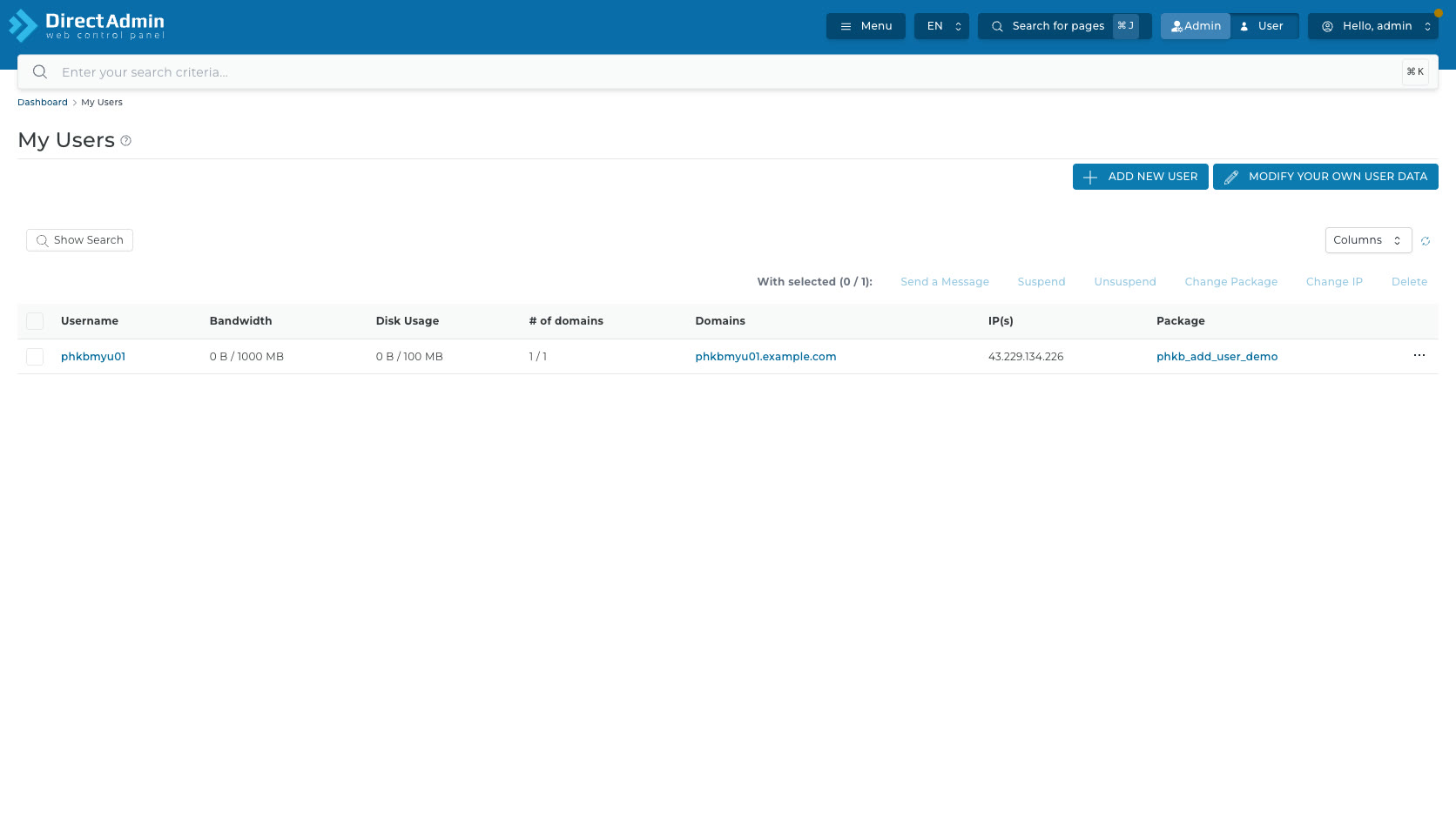Switch to Admin access level
The image size is (1456, 819).
[x=1196, y=26]
